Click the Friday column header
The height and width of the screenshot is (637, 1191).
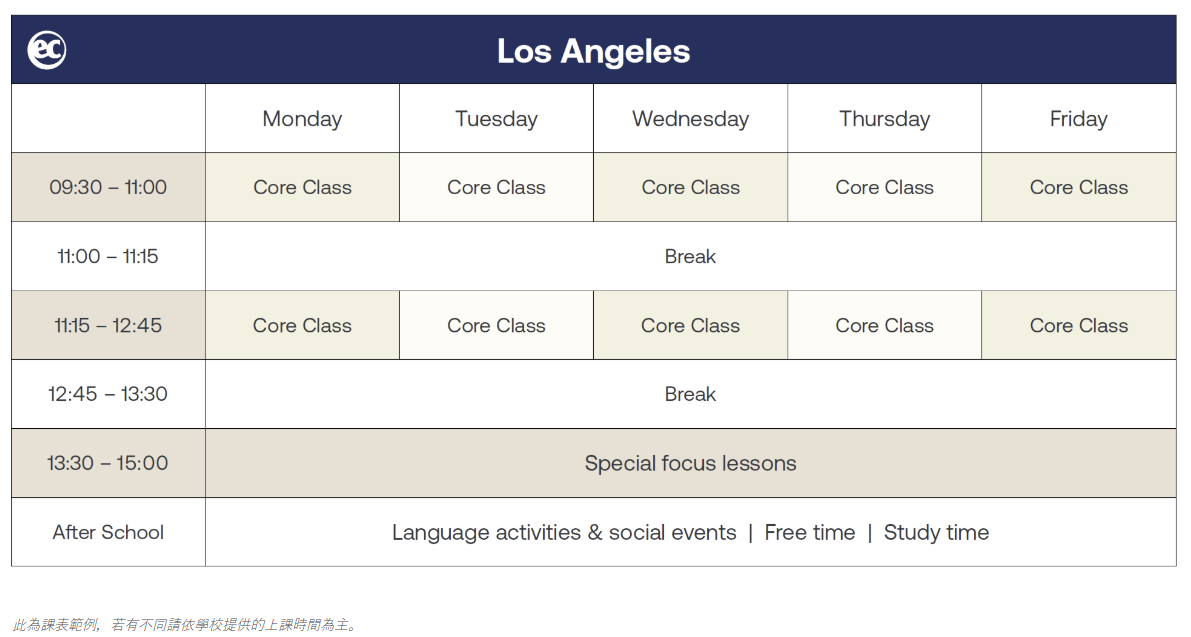(1079, 118)
